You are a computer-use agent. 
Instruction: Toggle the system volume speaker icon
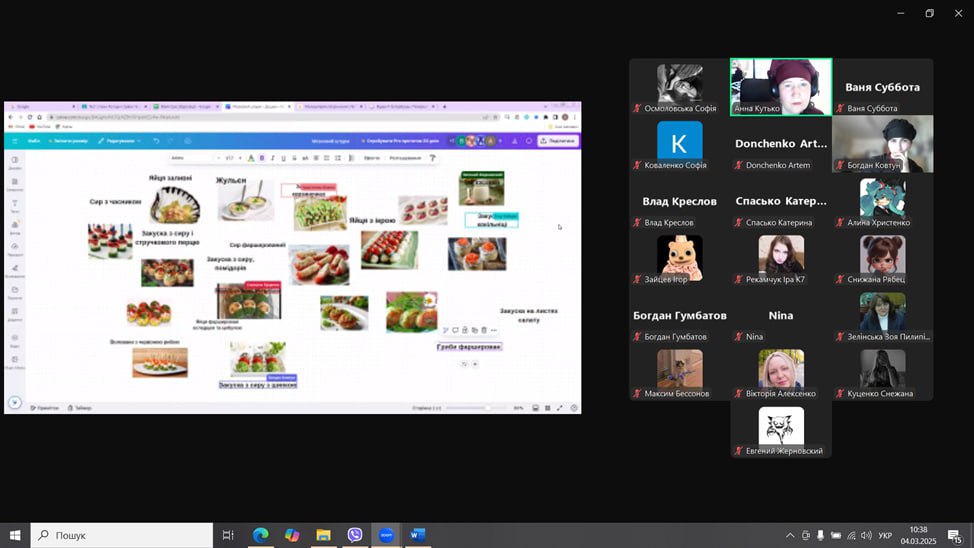[x=866, y=536]
